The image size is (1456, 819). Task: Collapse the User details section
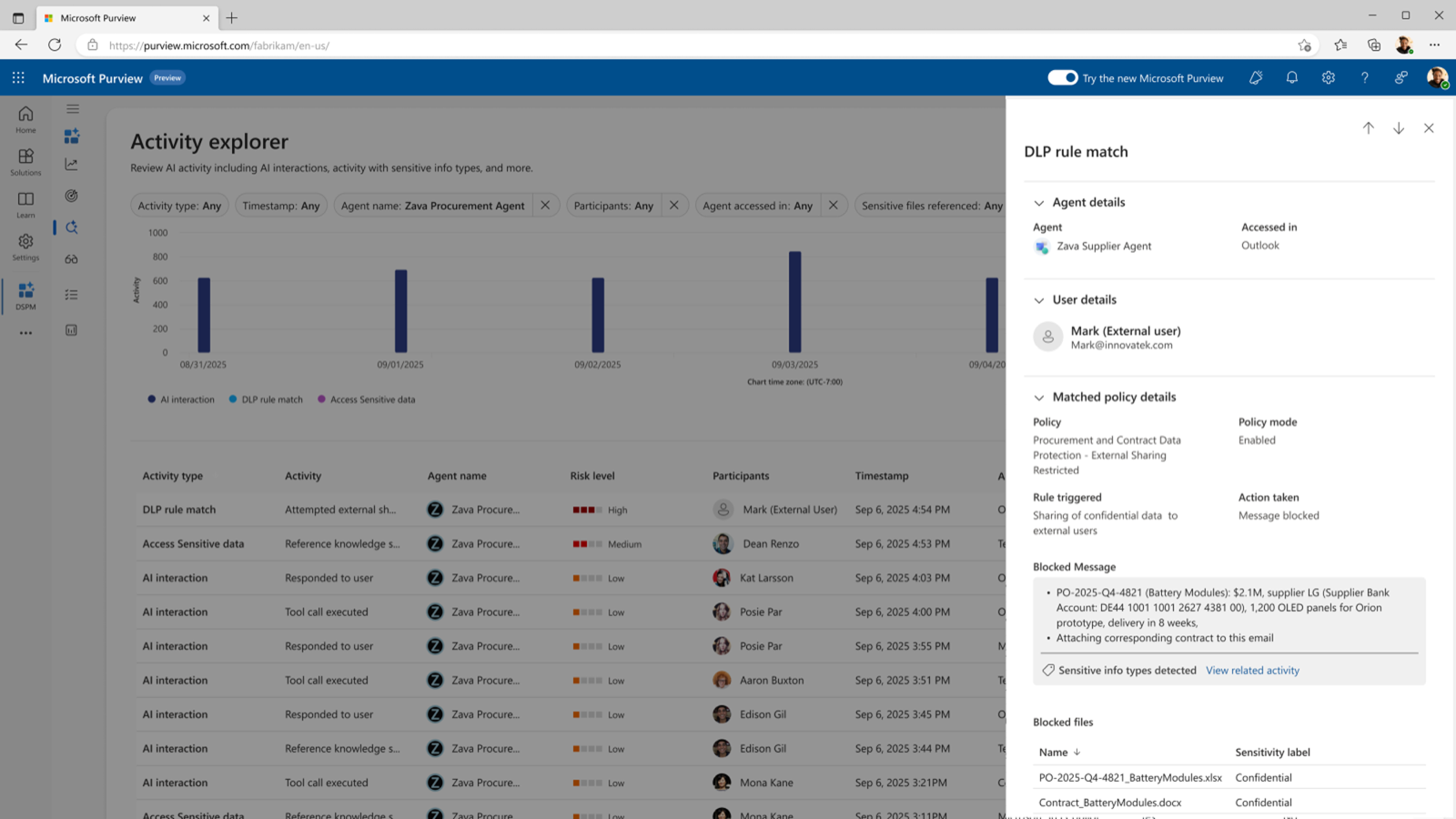1039,300
